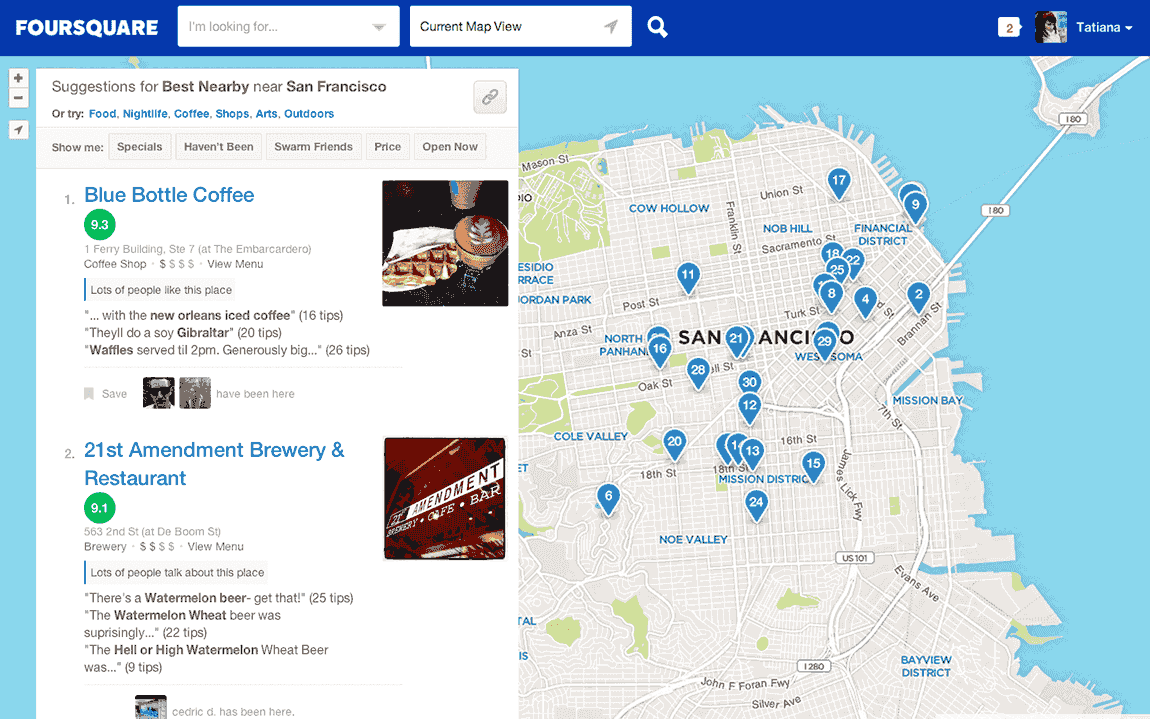Screen dimensions: 1150x719
Task: Select map pin number 21
Action: [x=736, y=340]
